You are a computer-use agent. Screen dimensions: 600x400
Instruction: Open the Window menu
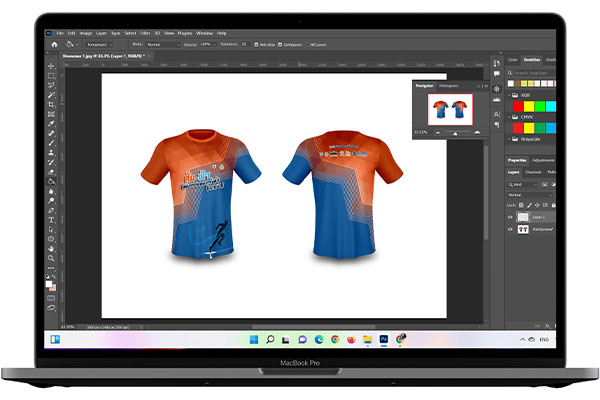[204, 33]
